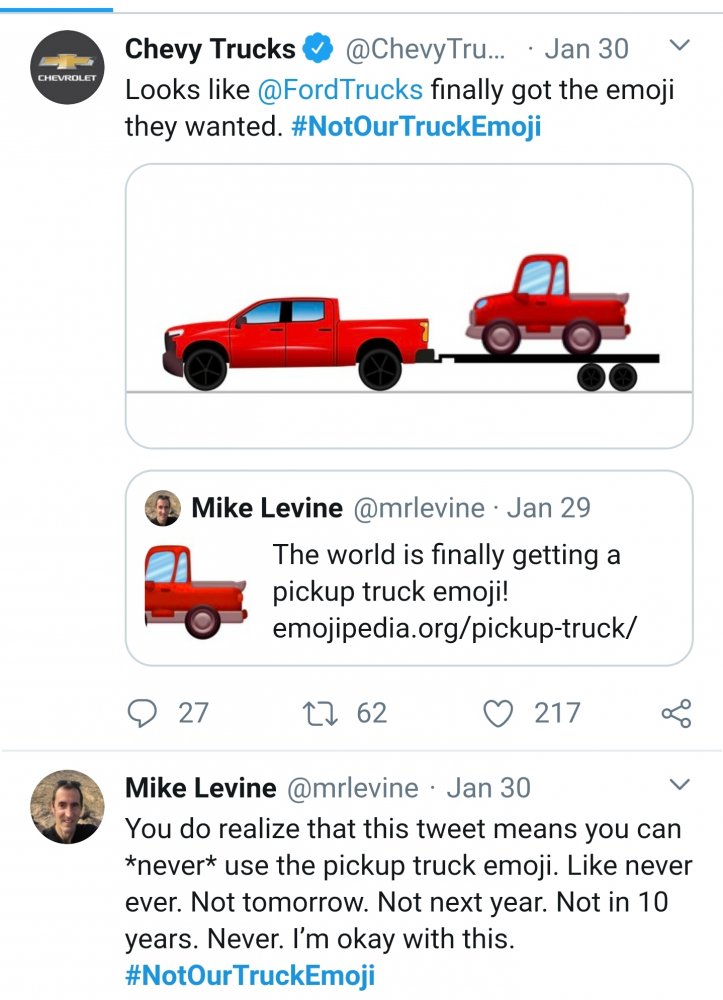Tap small Mike Levine avatar in quoted tweet
The image size is (723, 1000).
[163, 508]
